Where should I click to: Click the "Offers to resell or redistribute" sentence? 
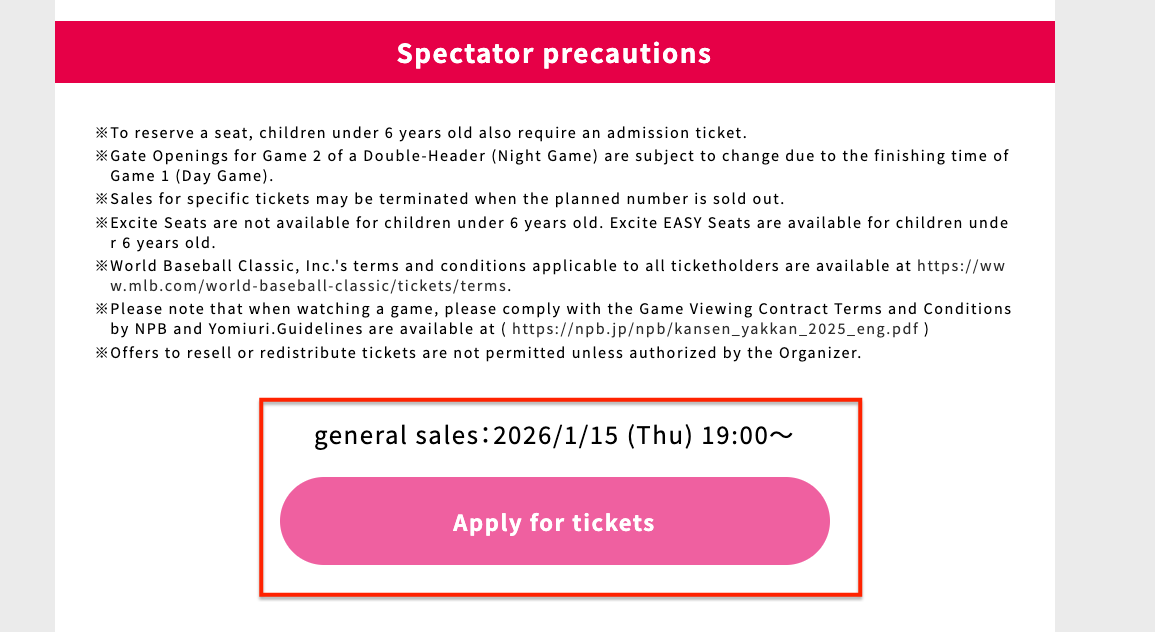485,353
